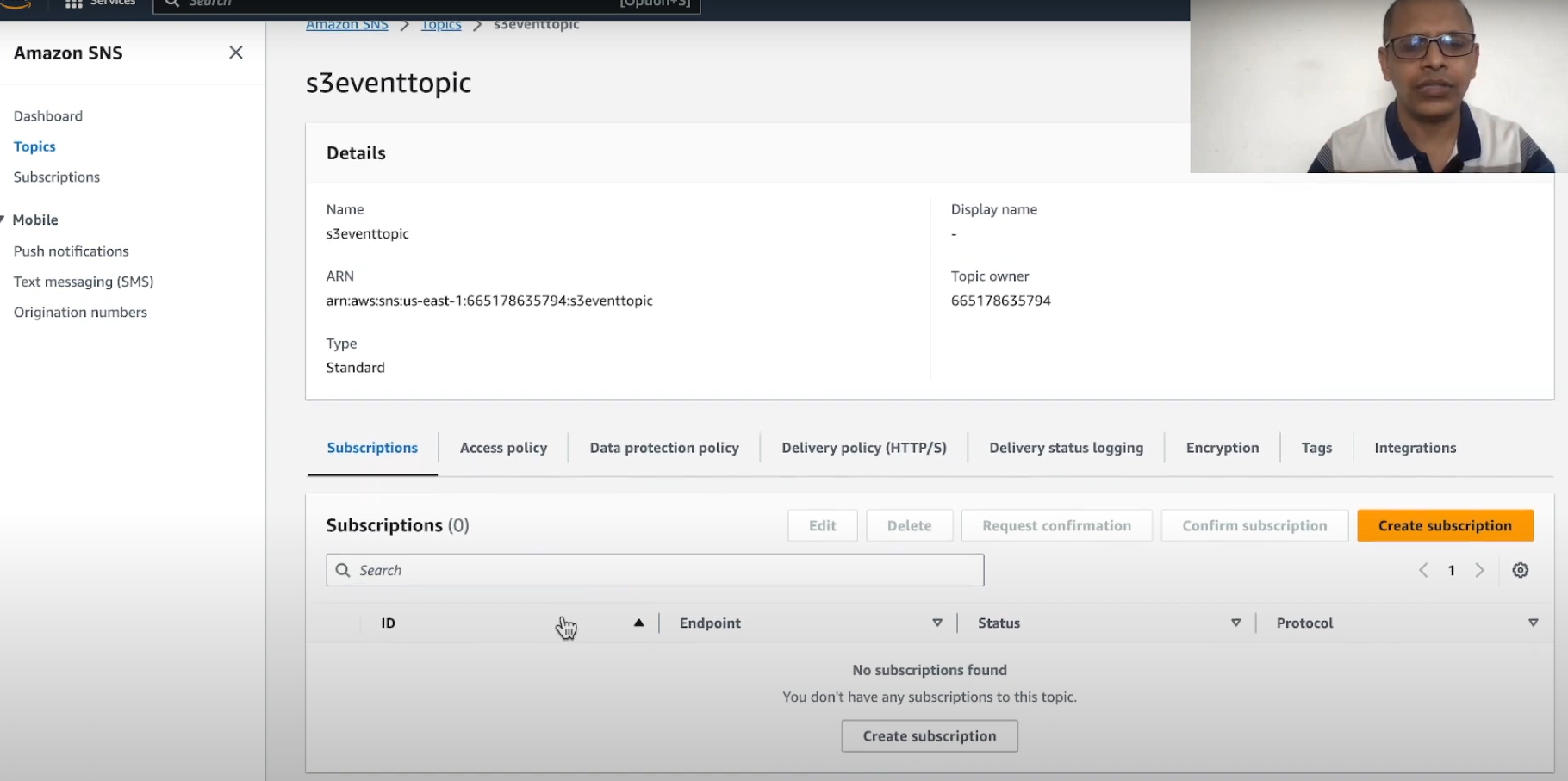Go to previous page of subscriptions
The width and height of the screenshot is (1568, 781).
pyautogui.click(x=1423, y=570)
